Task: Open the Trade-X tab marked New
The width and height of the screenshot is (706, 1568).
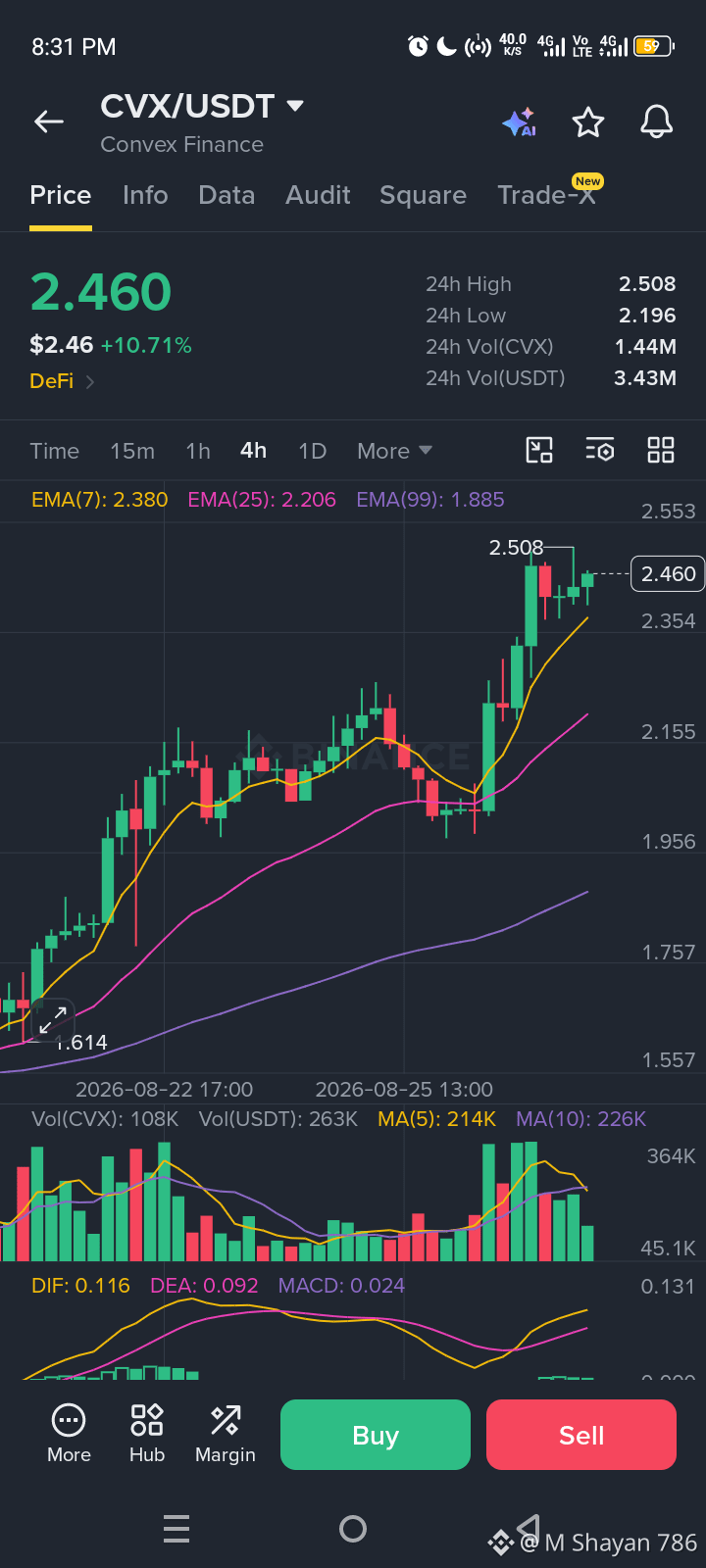Action: (x=547, y=194)
